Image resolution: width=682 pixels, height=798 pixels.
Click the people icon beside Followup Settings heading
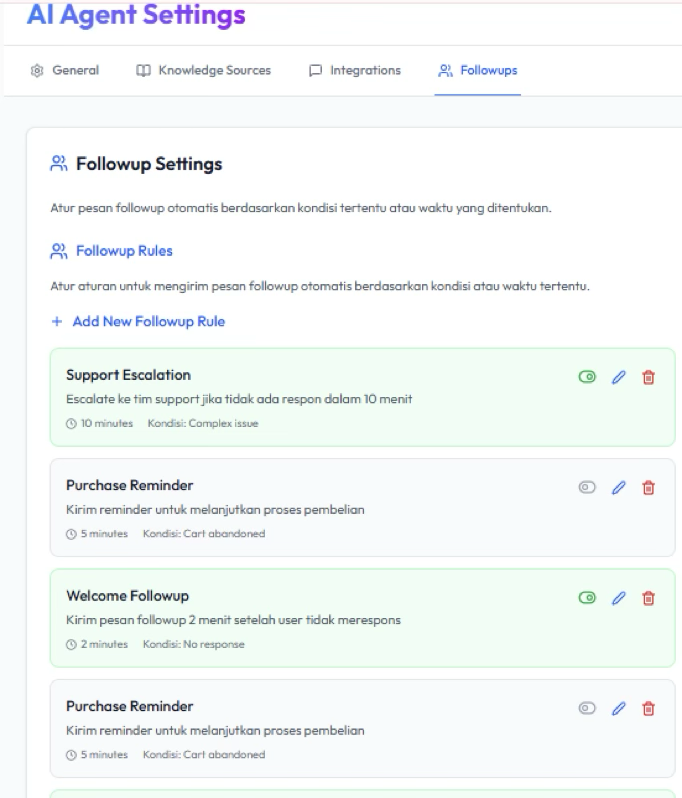point(59,164)
